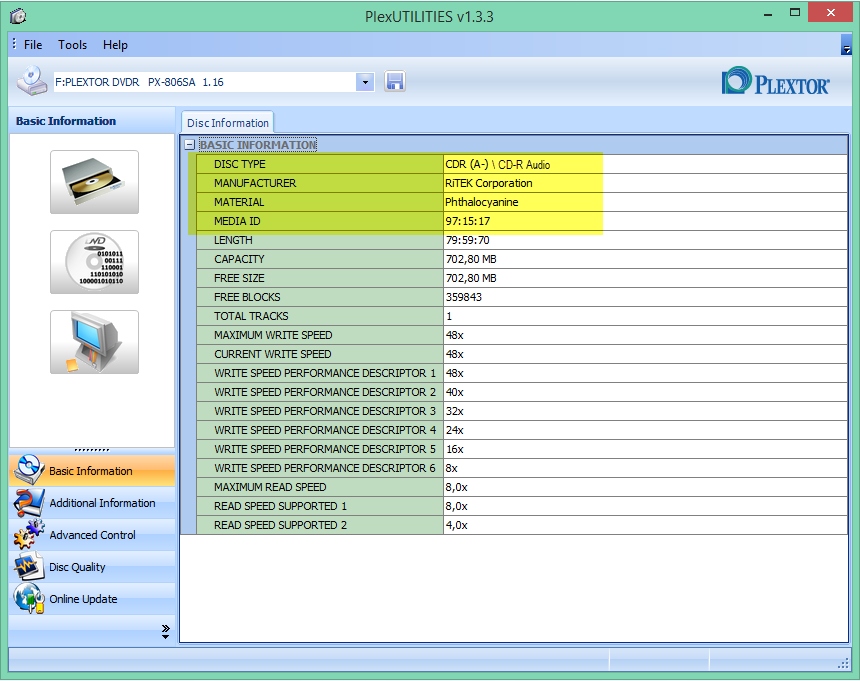Click the Advanced Control gears icon
860x681 pixels.
coord(29,535)
